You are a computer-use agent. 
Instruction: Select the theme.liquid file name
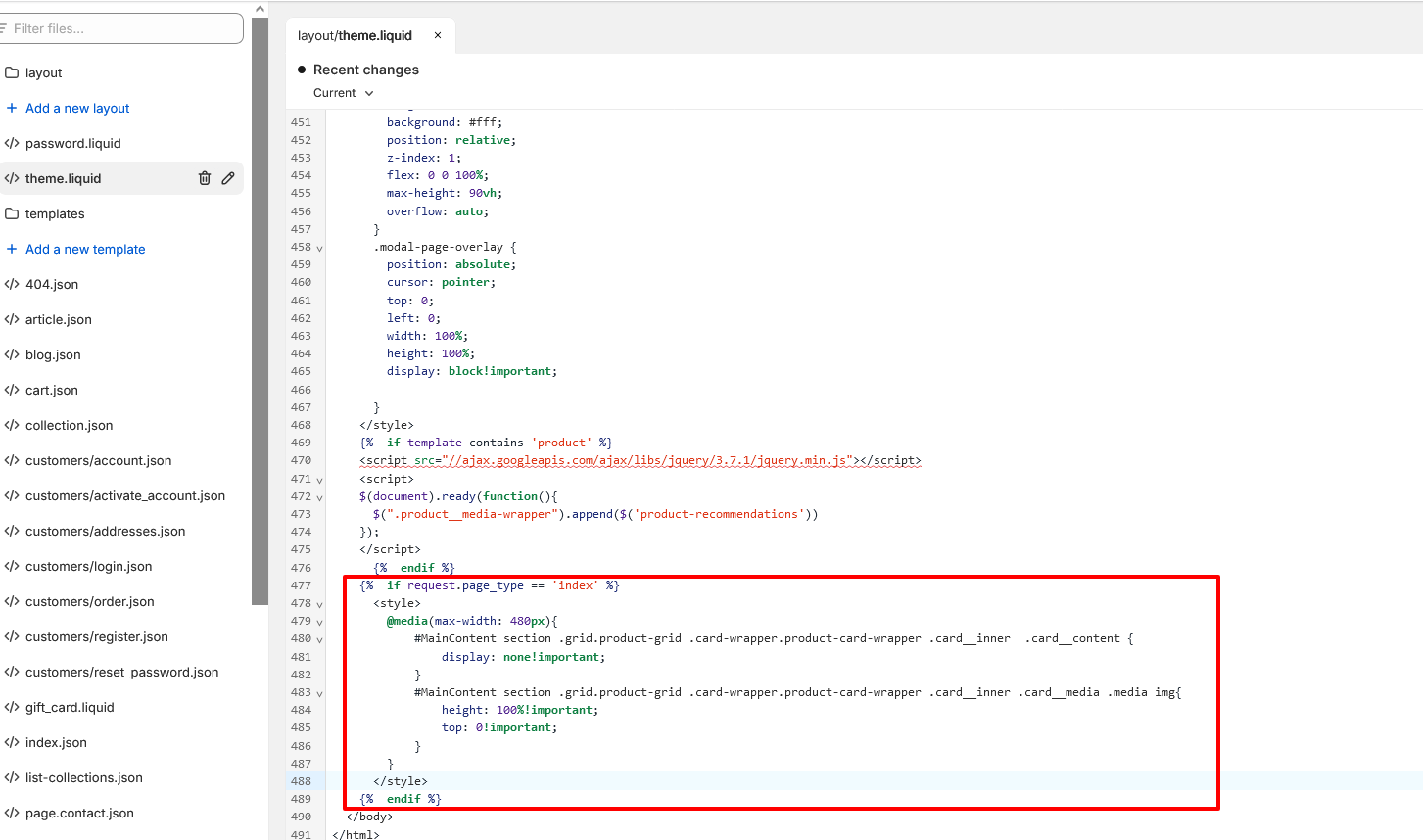pos(64,178)
